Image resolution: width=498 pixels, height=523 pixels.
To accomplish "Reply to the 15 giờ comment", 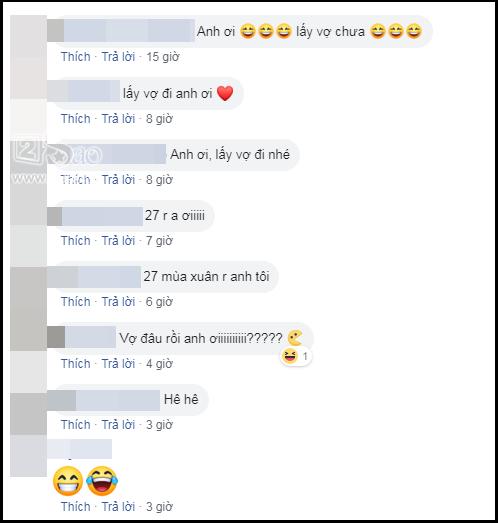I will 118,57.
